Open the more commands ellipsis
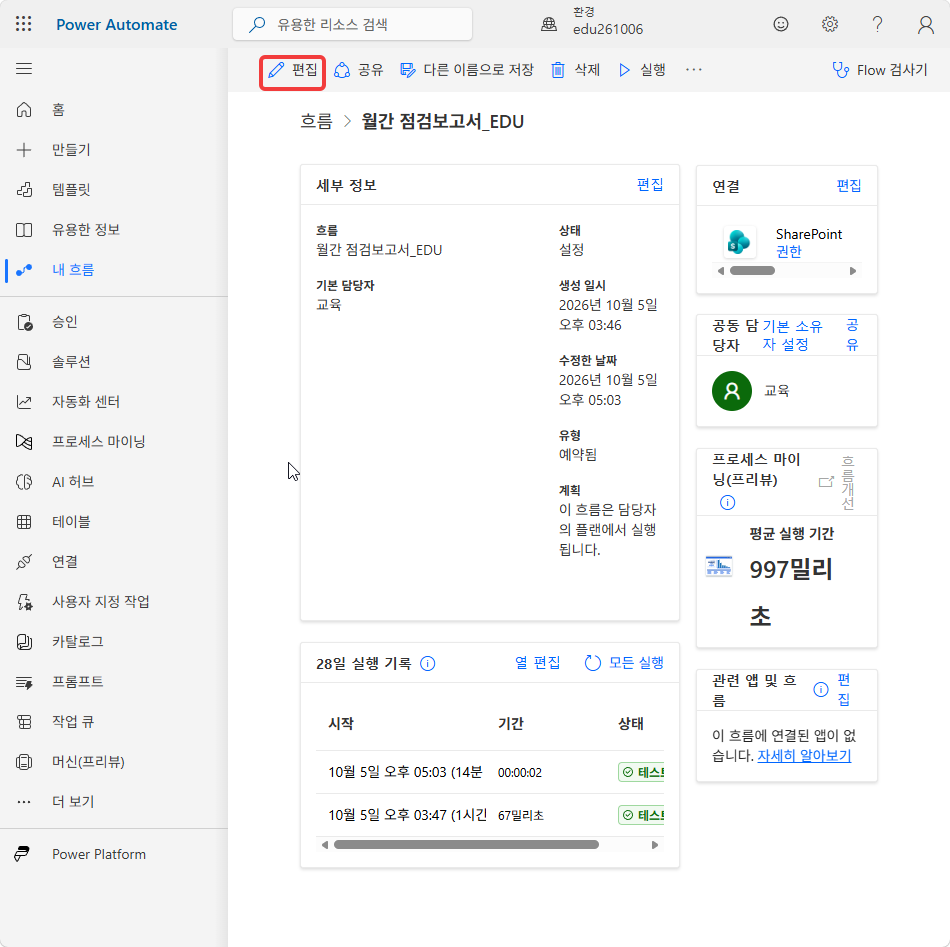The image size is (950, 947). (x=694, y=70)
